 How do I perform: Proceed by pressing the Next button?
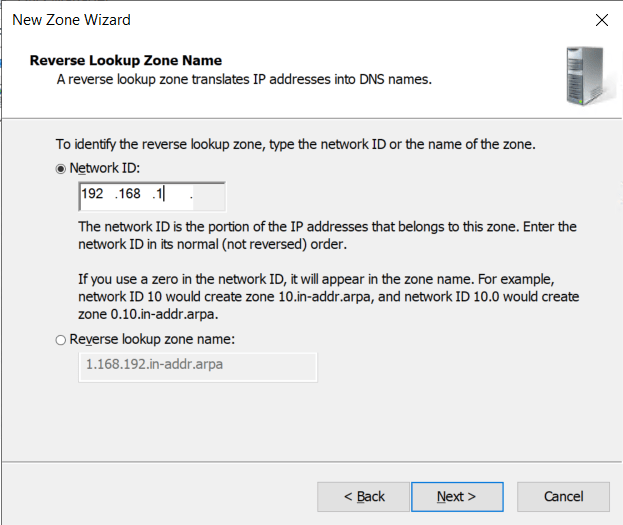point(456,496)
